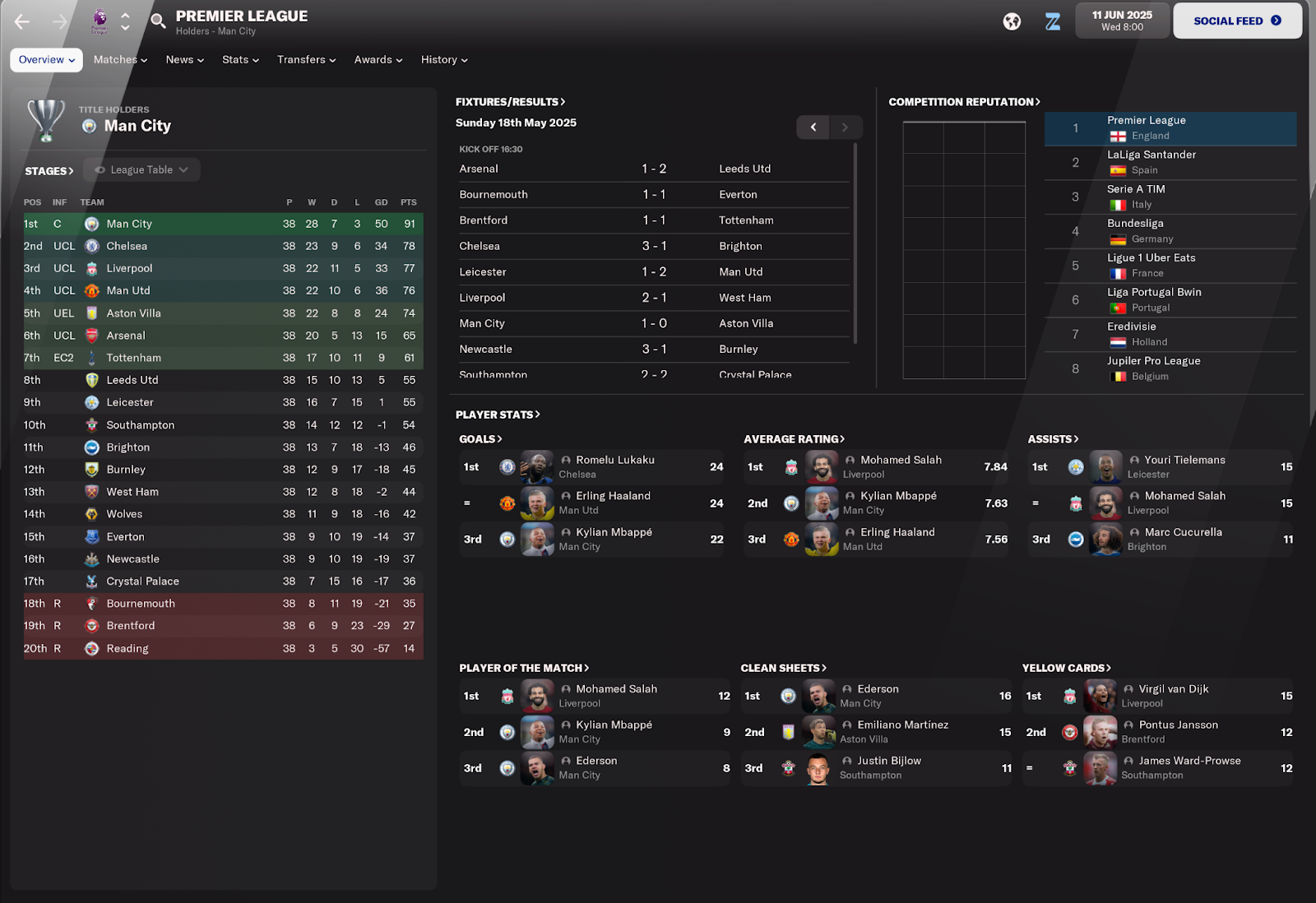Viewport: 1316px width, 903px height.
Task: Open the Yellow Cards stats link
Action: pos(1066,669)
